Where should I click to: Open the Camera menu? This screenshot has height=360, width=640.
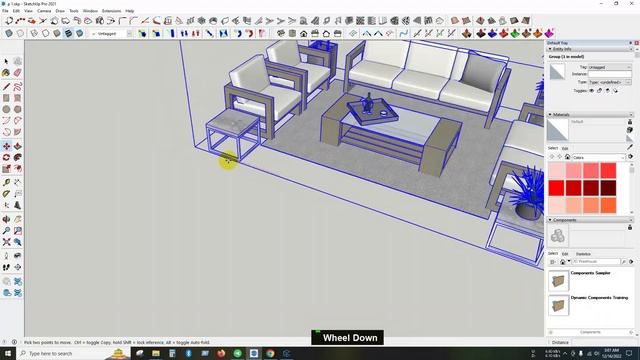[44, 11]
